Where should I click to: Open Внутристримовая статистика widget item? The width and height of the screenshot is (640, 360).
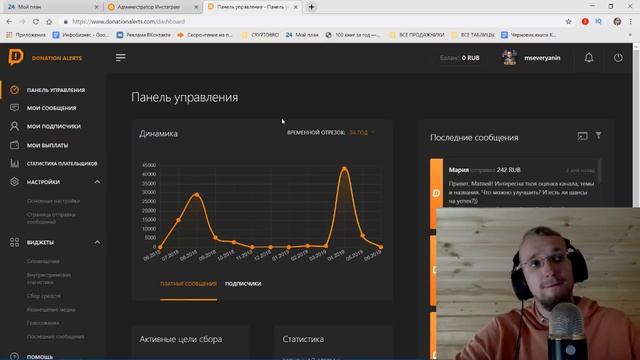(x=49, y=278)
